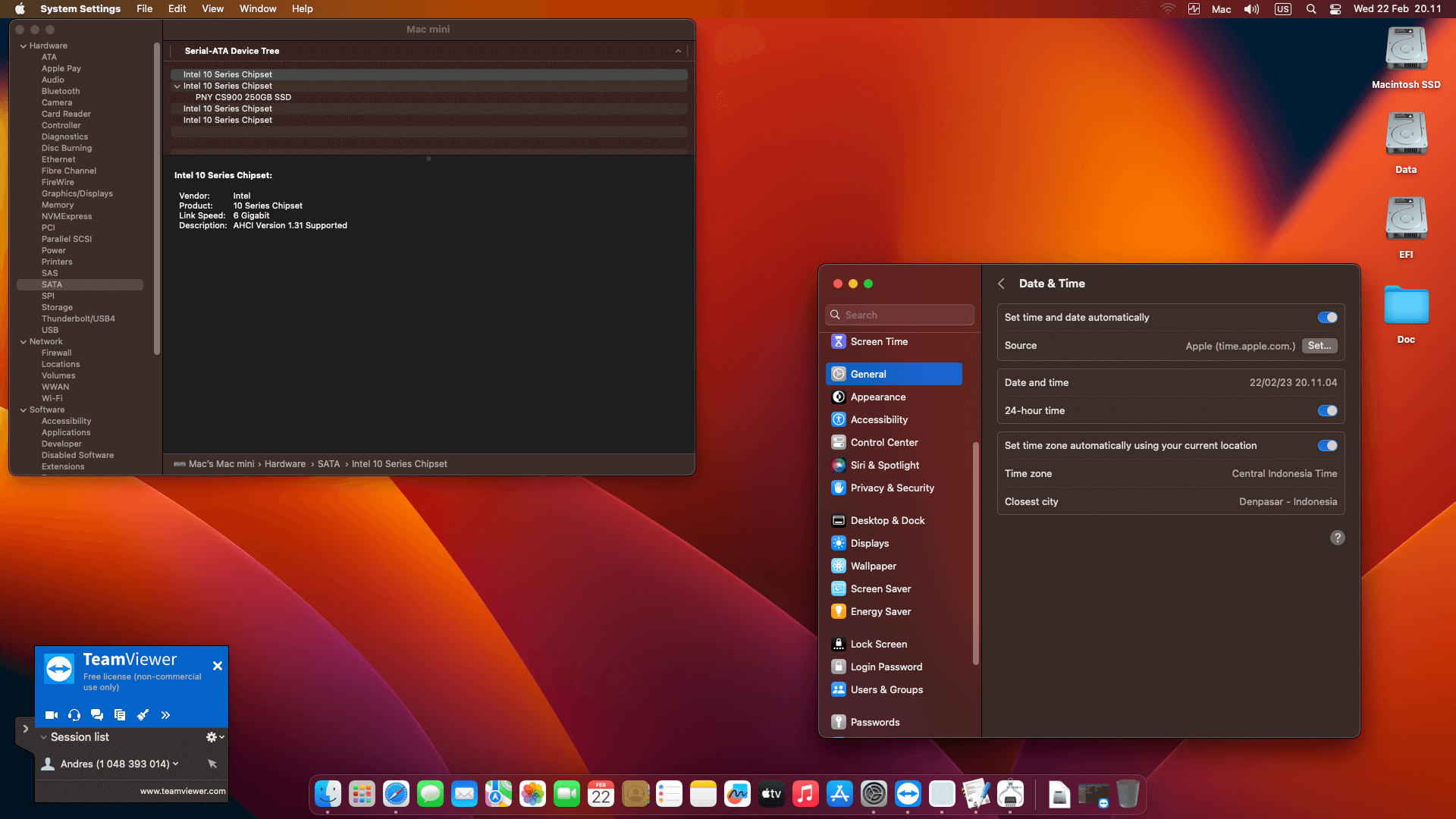Click Hardware in the path bar
The image size is (1456, 819).
tap(285, 464)
